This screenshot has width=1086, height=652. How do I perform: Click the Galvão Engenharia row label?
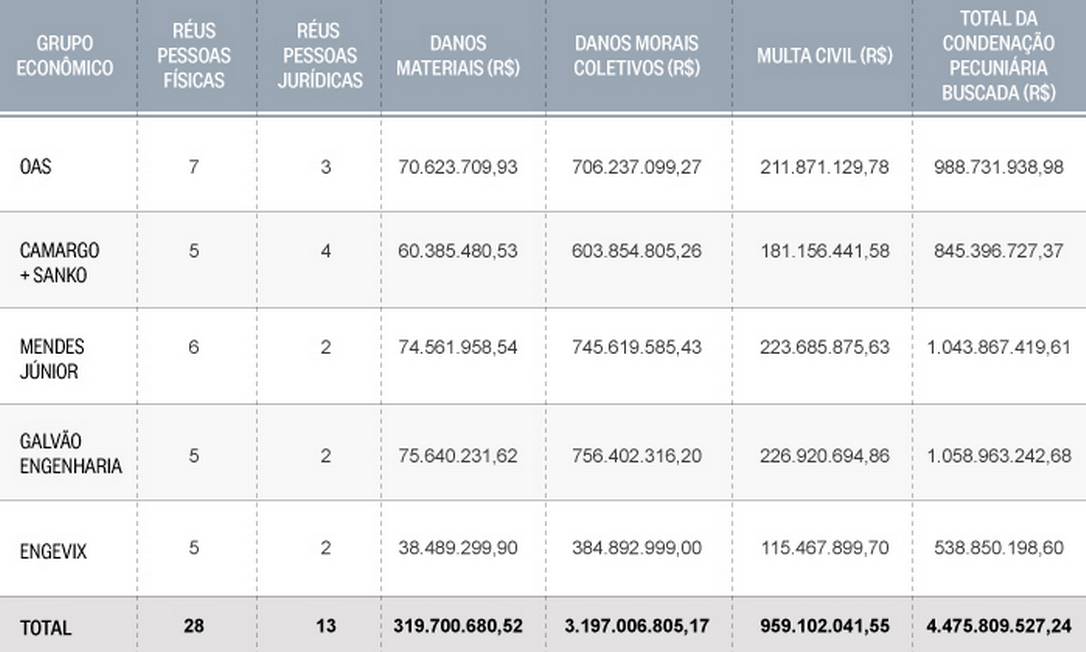tap(70, 454)
